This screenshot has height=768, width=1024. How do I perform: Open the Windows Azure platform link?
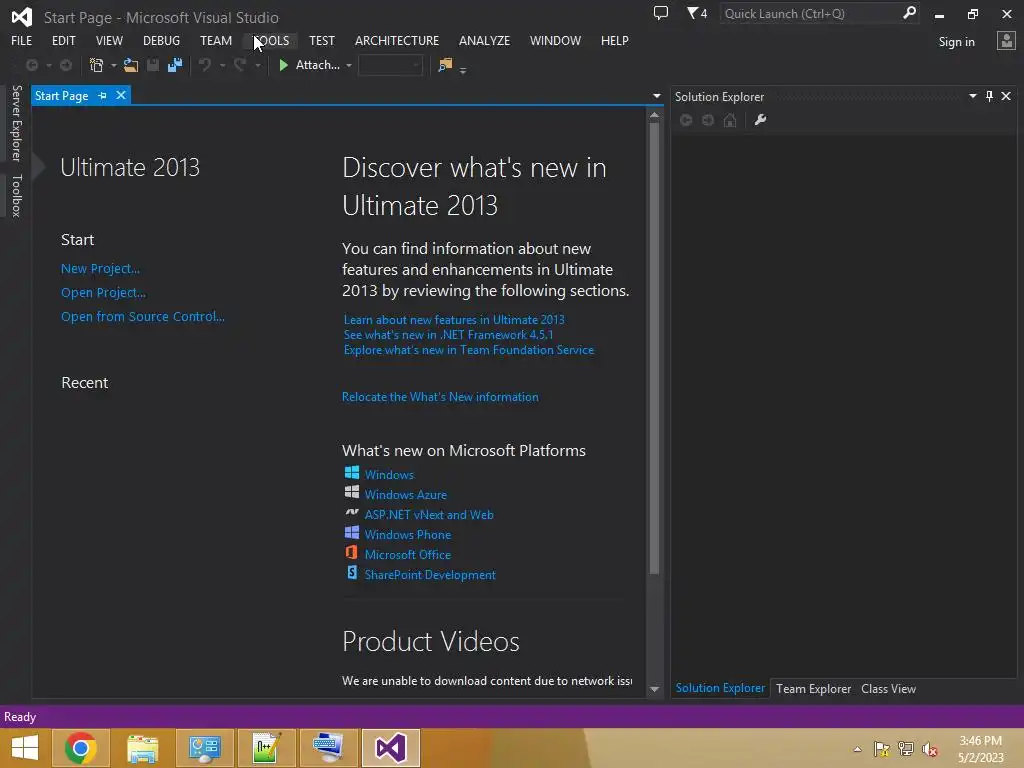coord(406,494)
